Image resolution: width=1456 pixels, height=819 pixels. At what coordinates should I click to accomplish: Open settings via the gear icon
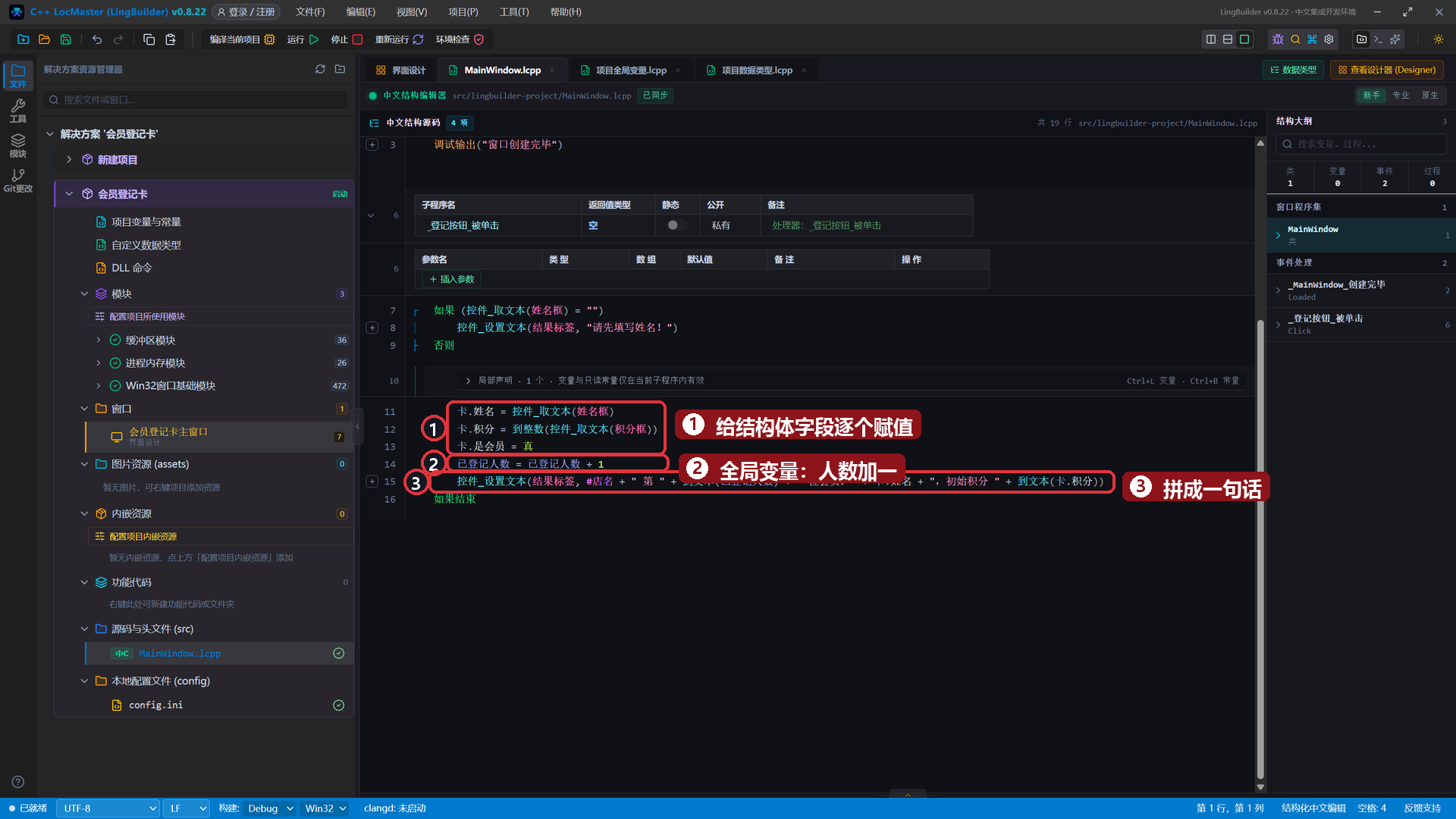coord(1329,39)
